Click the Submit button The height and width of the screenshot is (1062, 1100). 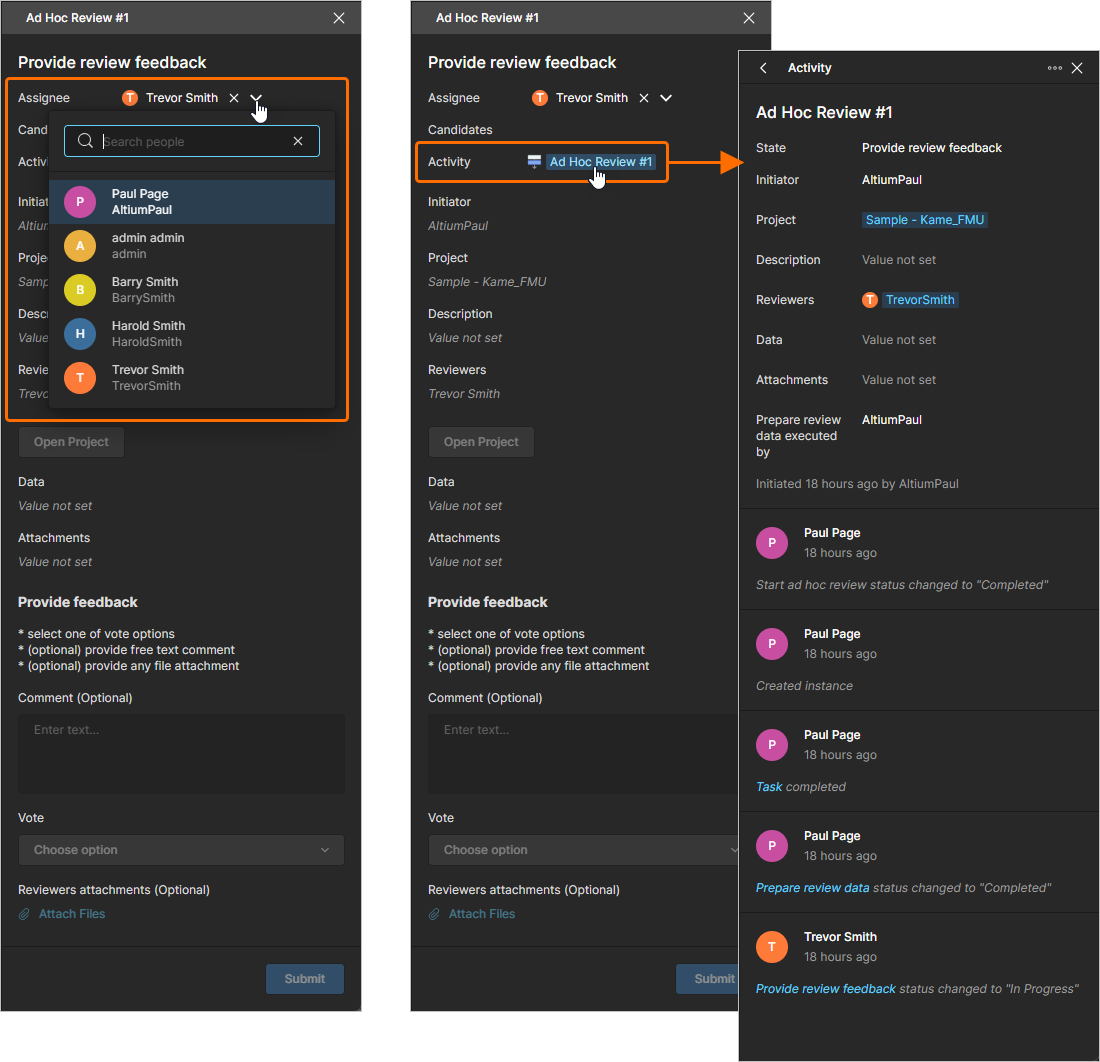[304, 979]
